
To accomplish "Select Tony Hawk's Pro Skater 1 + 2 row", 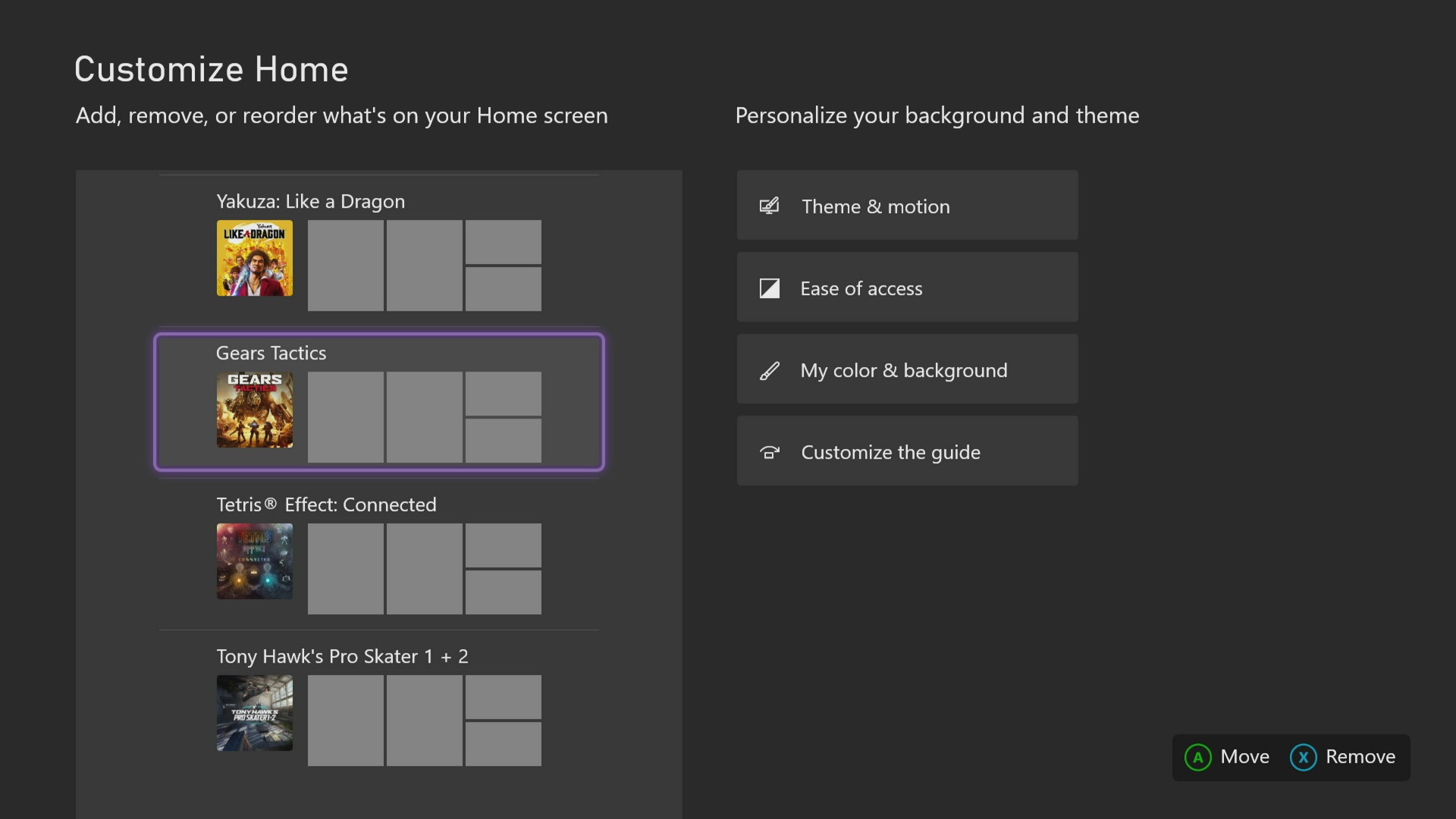I will [x=378, y=705].
